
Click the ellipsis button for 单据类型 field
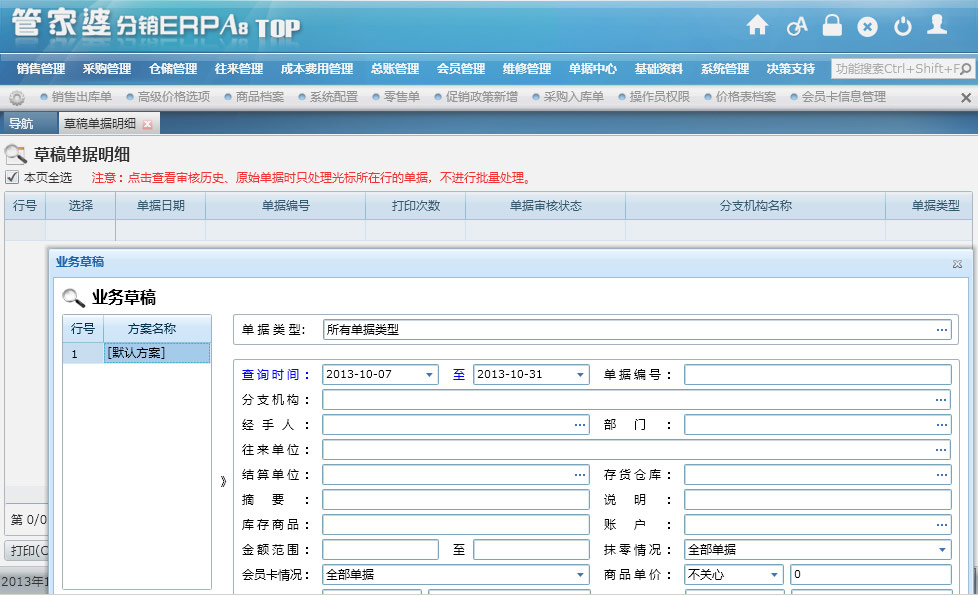click(x=942, y=329)
